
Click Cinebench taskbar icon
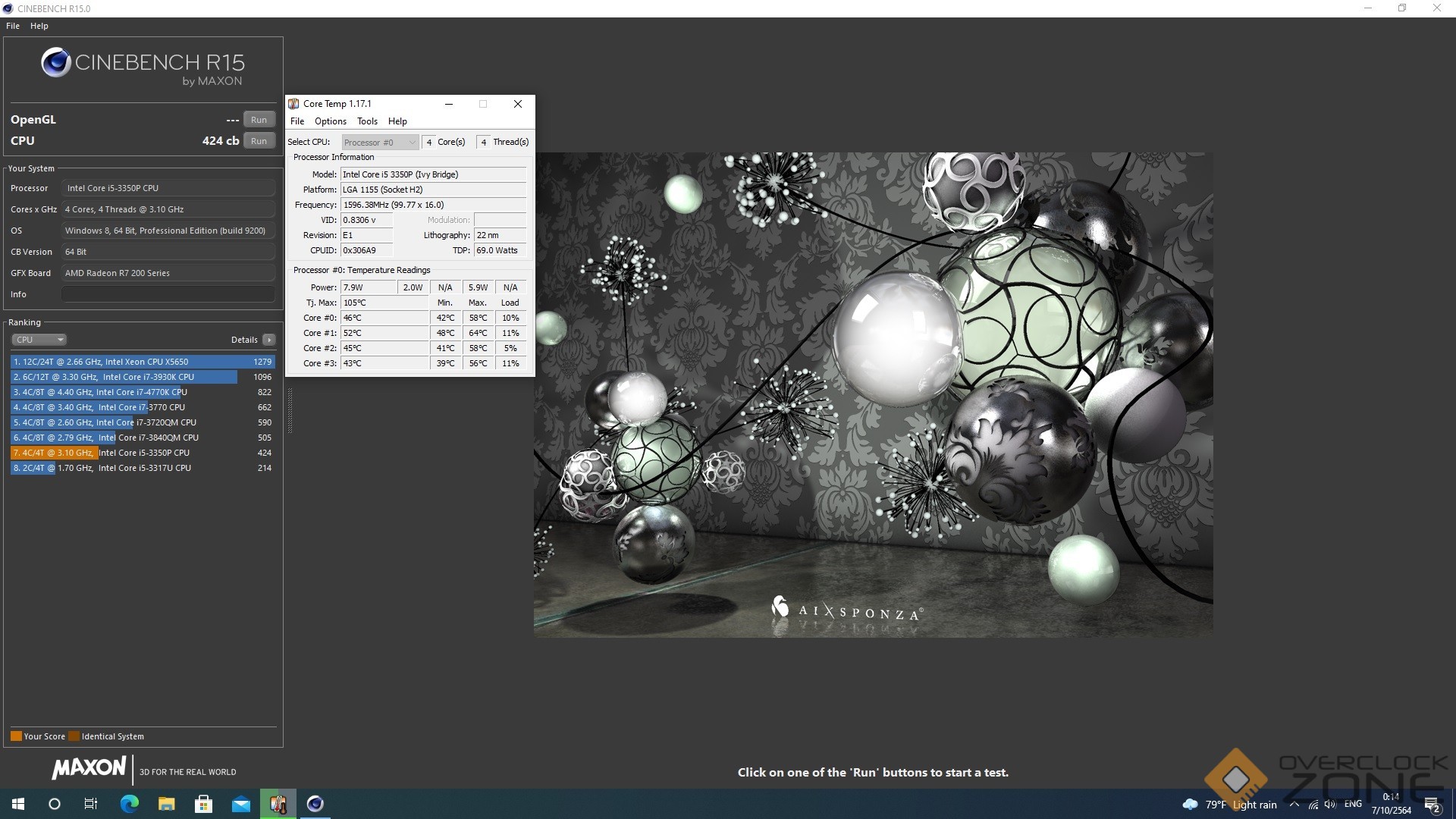click(315, 804)
